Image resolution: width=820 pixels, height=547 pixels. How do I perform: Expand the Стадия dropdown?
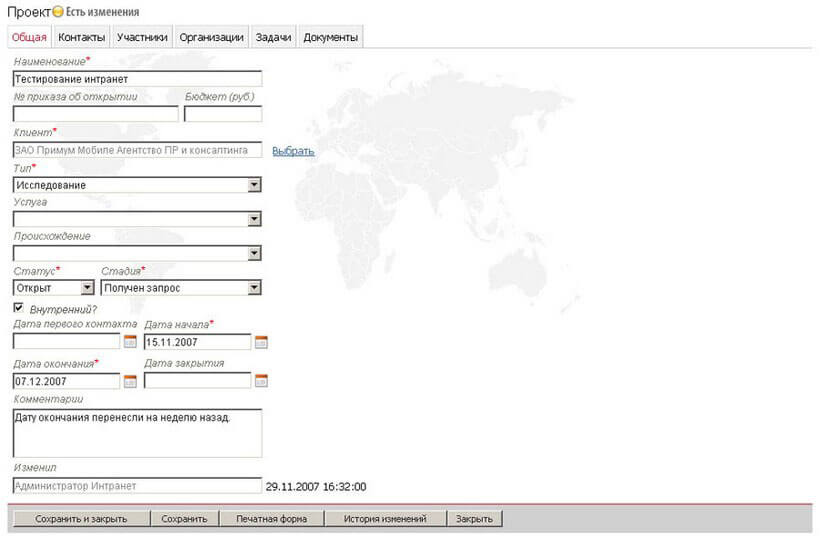254,288
